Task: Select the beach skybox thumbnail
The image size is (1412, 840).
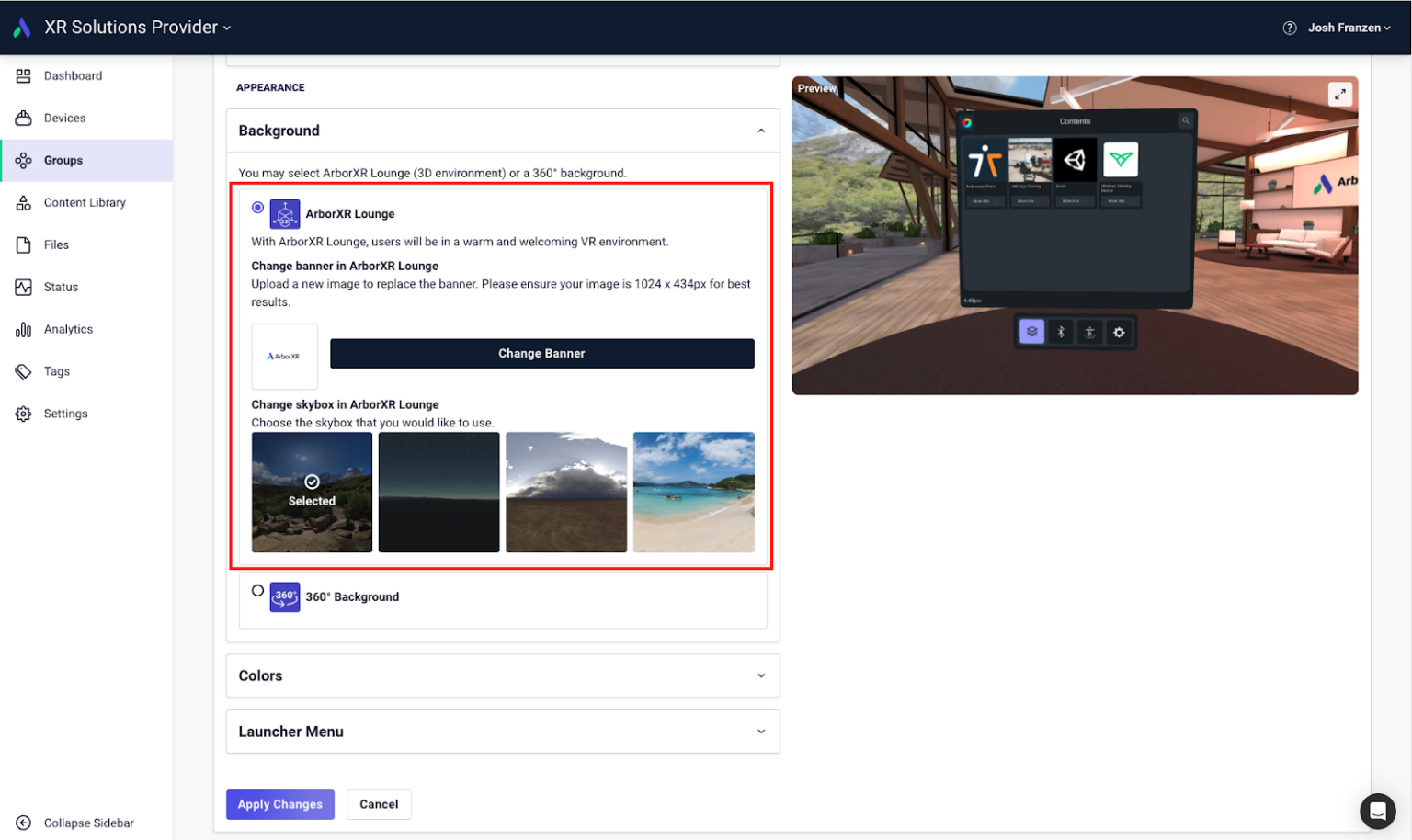Action: point(693,491)
